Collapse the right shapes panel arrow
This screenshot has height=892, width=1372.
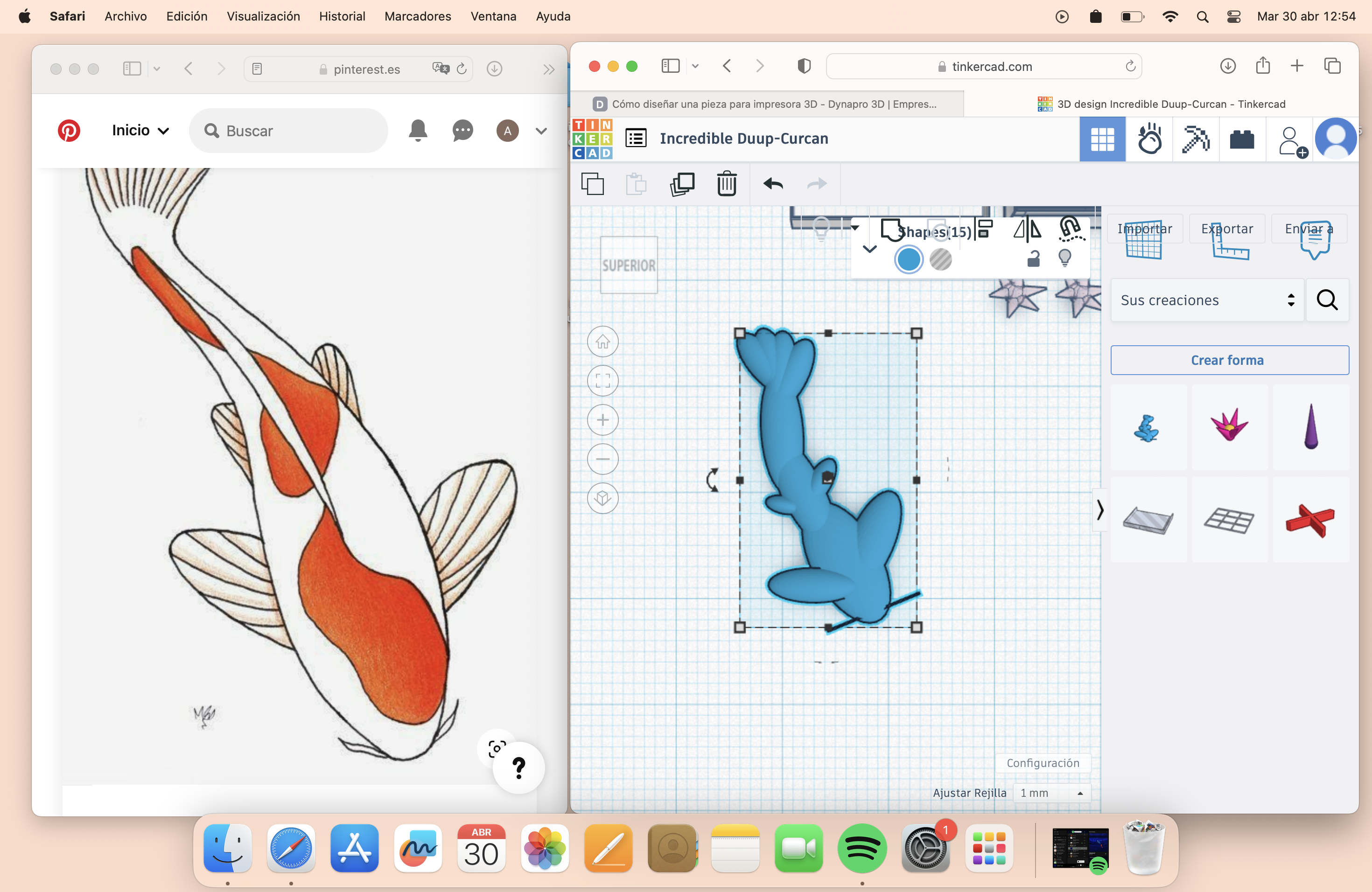pos(1100,510)
